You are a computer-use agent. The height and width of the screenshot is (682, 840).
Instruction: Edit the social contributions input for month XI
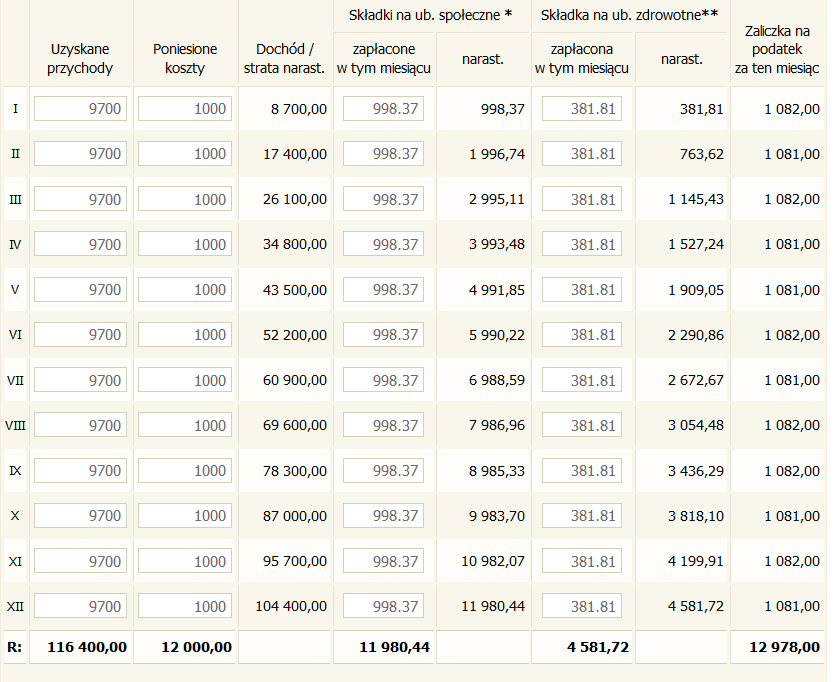[383, 561]
